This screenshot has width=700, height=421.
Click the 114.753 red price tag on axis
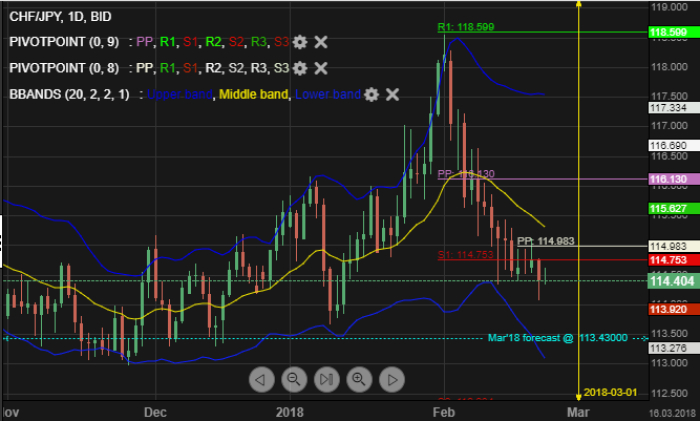[674, 260]
